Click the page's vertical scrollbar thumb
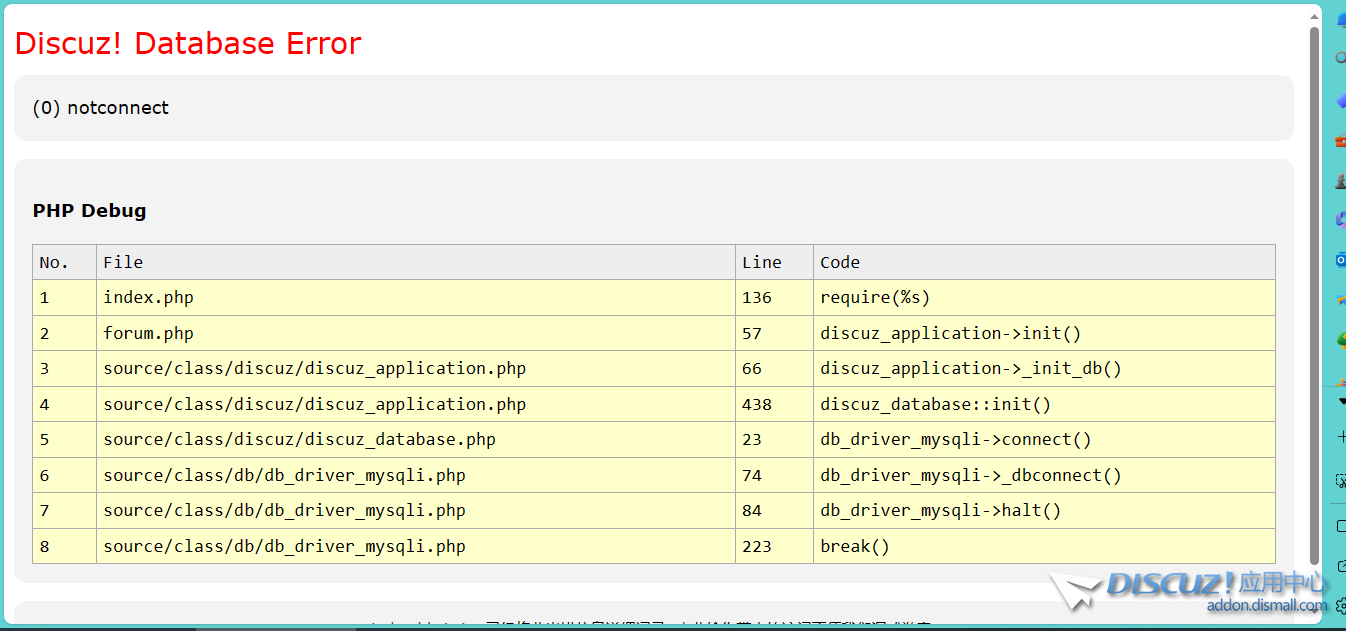The width and height of the screenshot is (1346, 631). [1315, 297]
